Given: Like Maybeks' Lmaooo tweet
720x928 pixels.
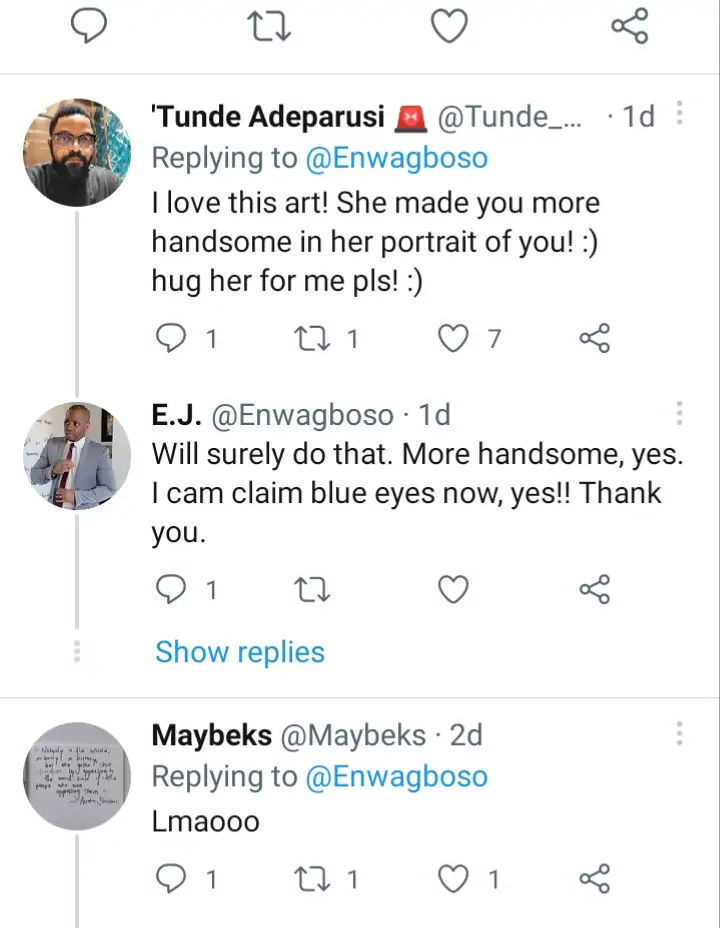Looking at the screenshot, I should 455,879.
